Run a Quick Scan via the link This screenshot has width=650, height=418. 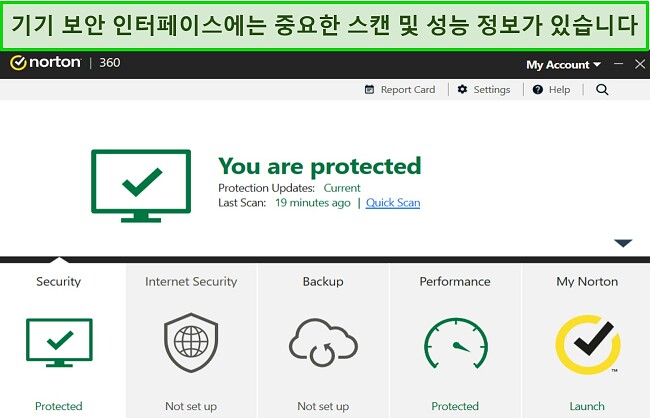393,203
